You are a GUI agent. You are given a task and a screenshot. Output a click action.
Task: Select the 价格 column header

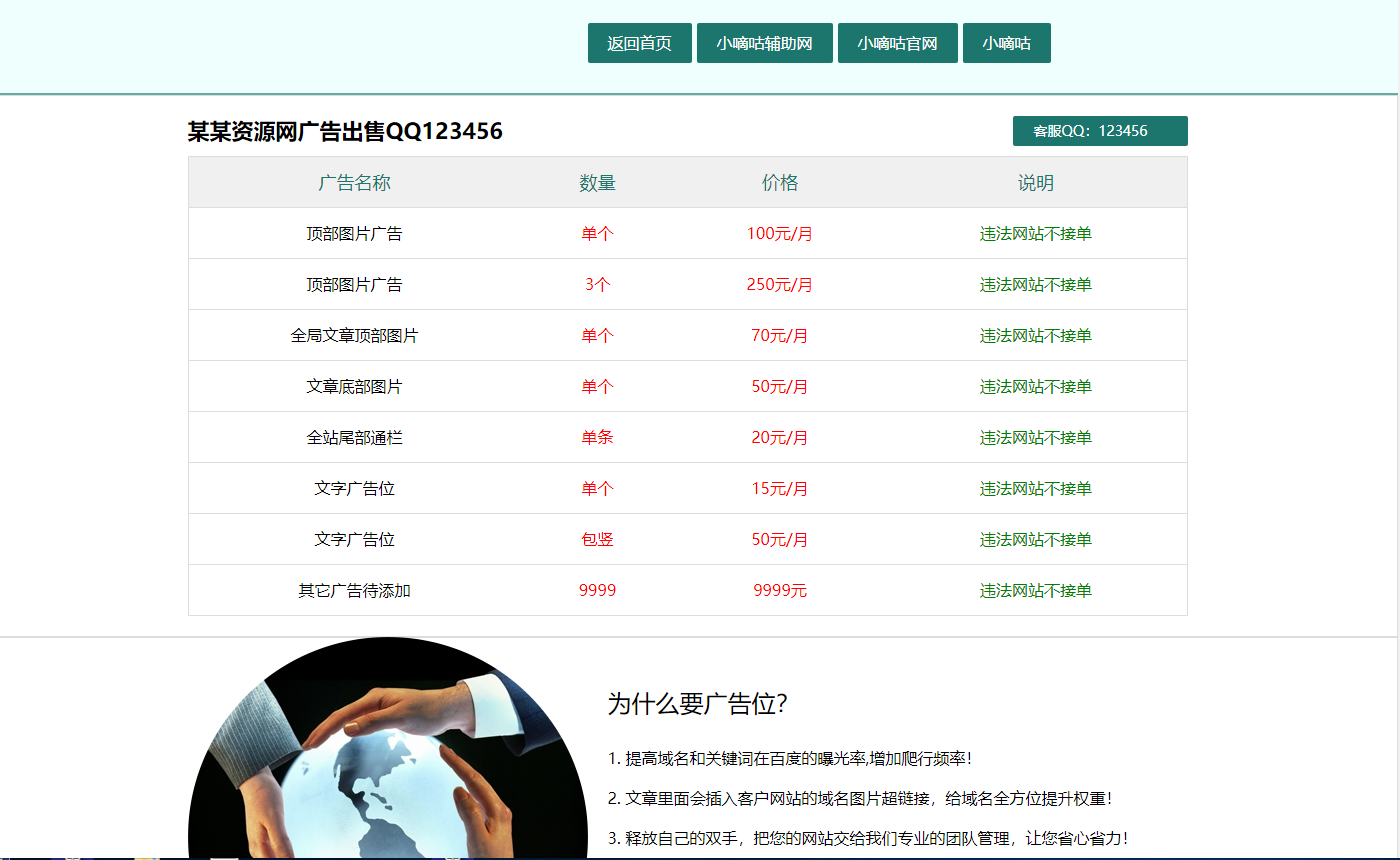tap(780, 182)
